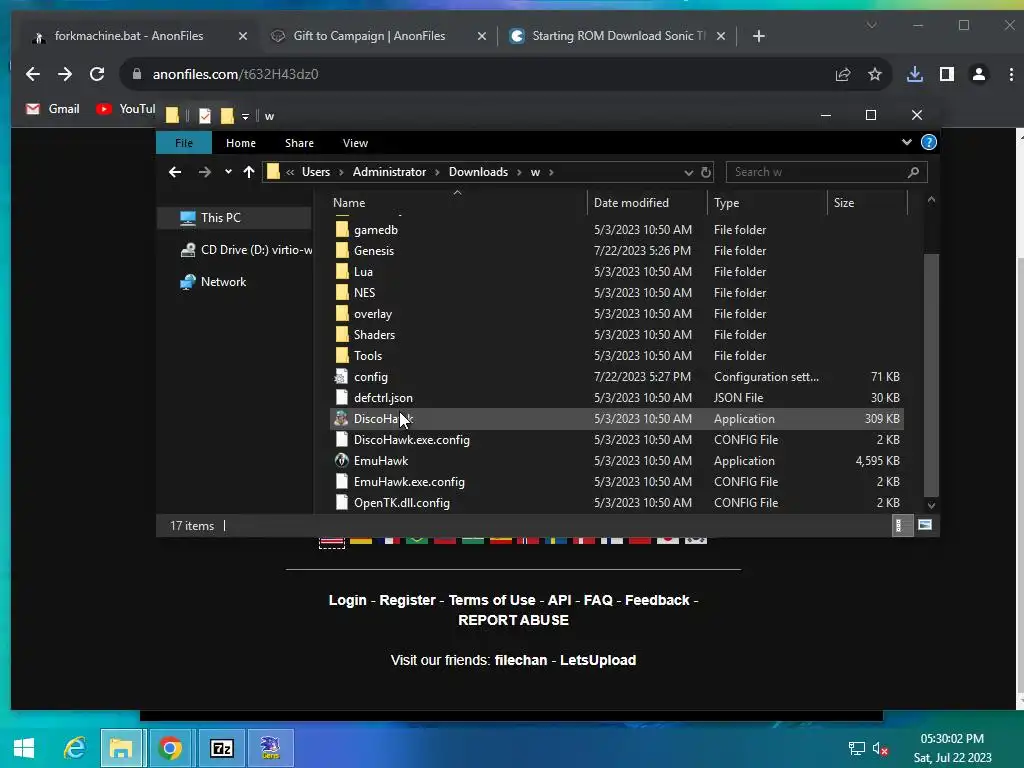Screen dimensions: 1024x768
Task: Open the gamedb folder
Action: [376, 230]
